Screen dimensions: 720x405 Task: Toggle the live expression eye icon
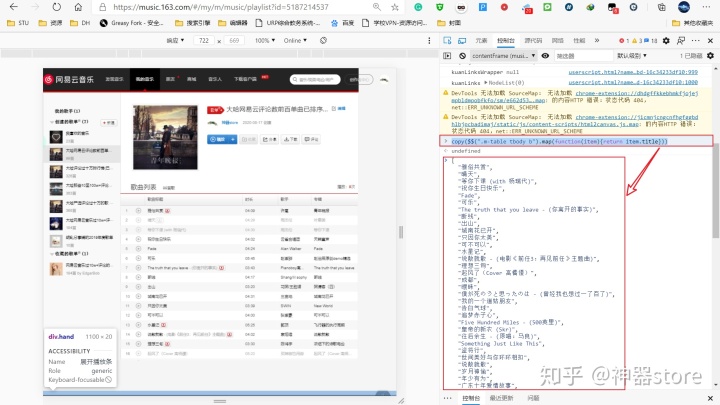(x=545, y=56)
